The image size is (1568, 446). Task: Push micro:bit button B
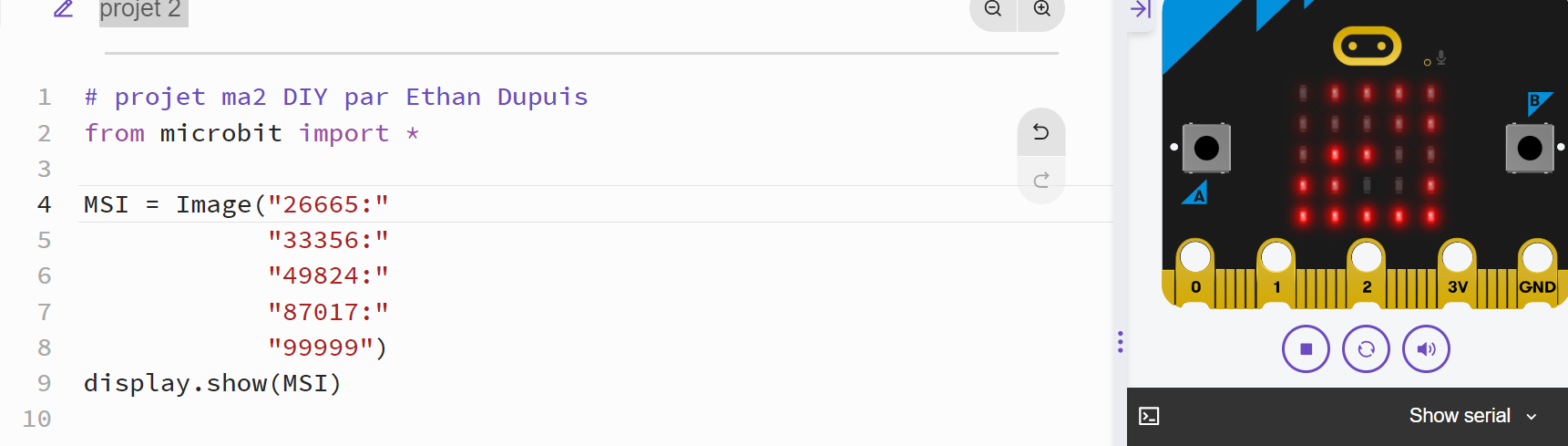coord(1530,148)
